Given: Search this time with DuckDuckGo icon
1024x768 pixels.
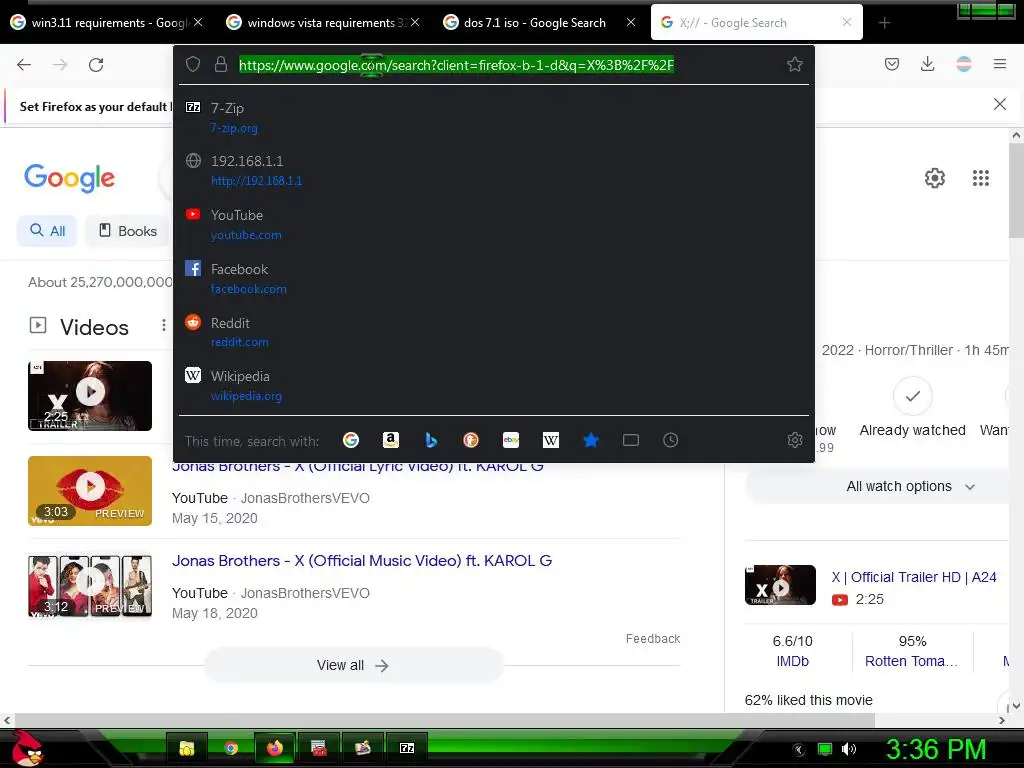Looking at the screenshot, I should (x=471, y=440).
